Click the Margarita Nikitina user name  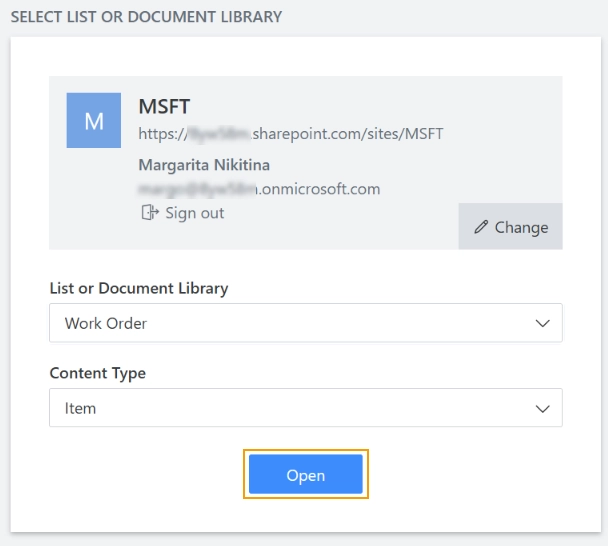tap(204, 165)
